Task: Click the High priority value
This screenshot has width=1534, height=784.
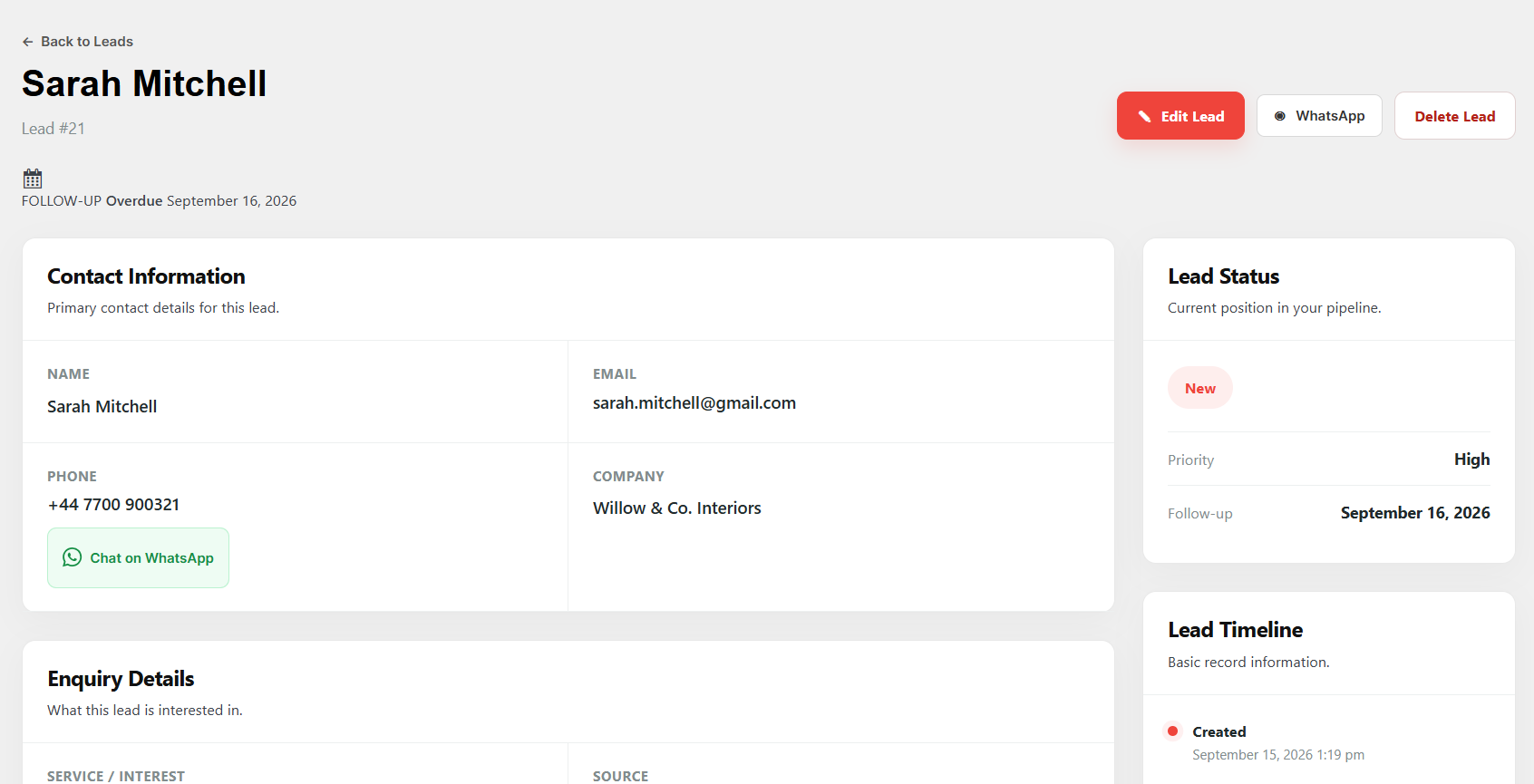Action: coord(1471,460)
